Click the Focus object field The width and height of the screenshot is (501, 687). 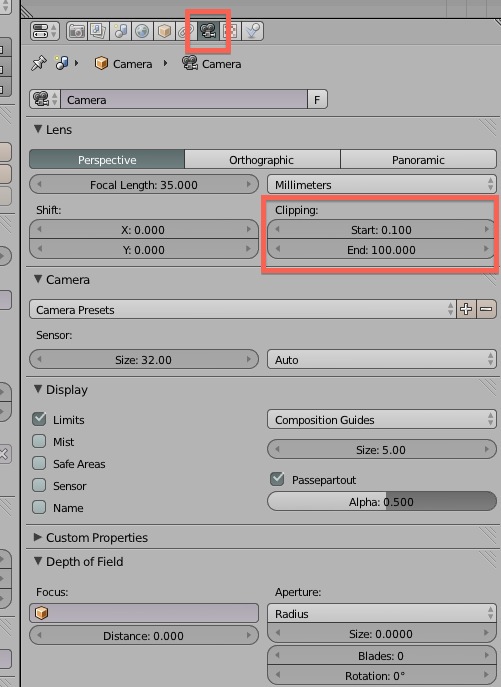(x=144, y=613)
